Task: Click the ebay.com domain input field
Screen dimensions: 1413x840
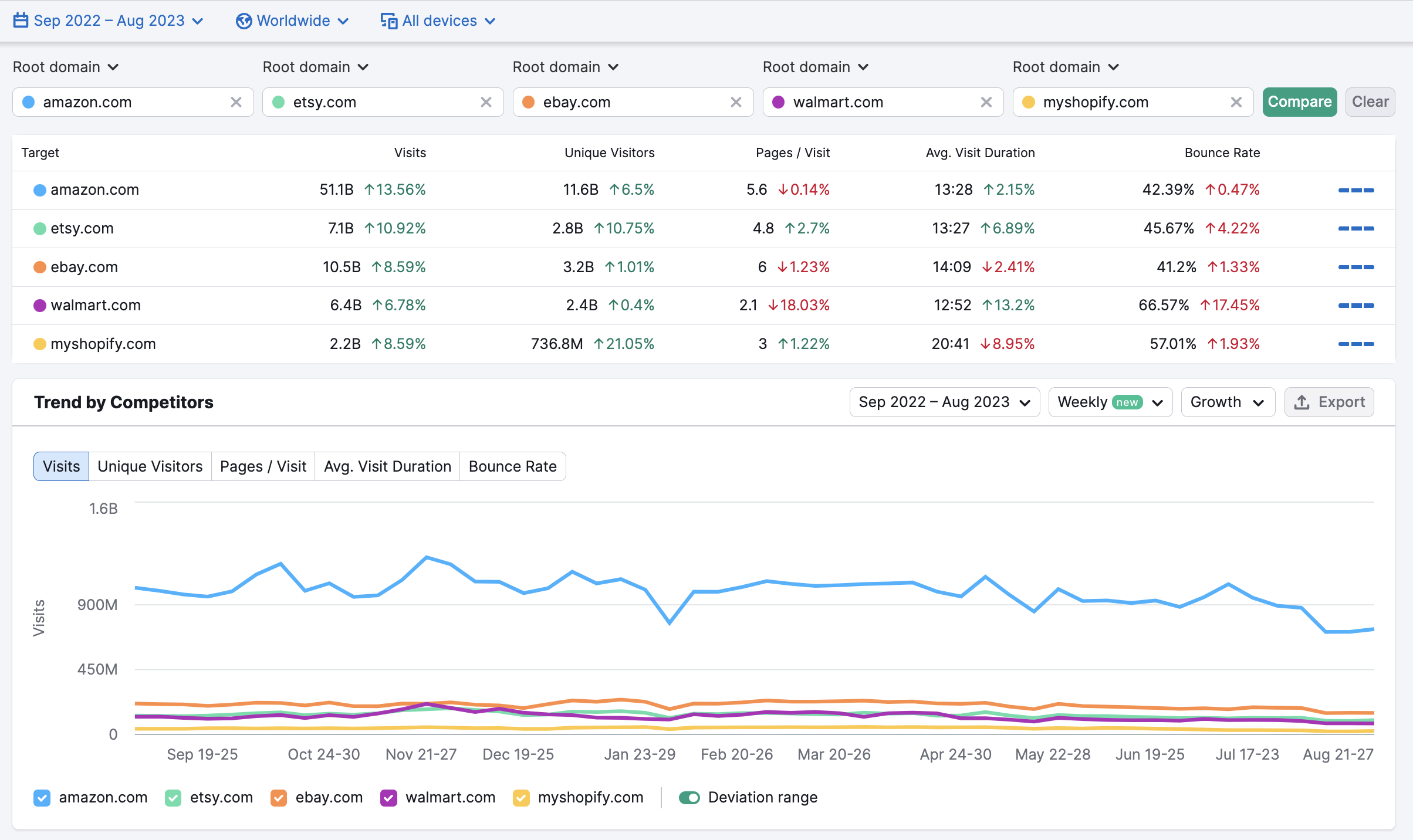Action: pos(633,102)
